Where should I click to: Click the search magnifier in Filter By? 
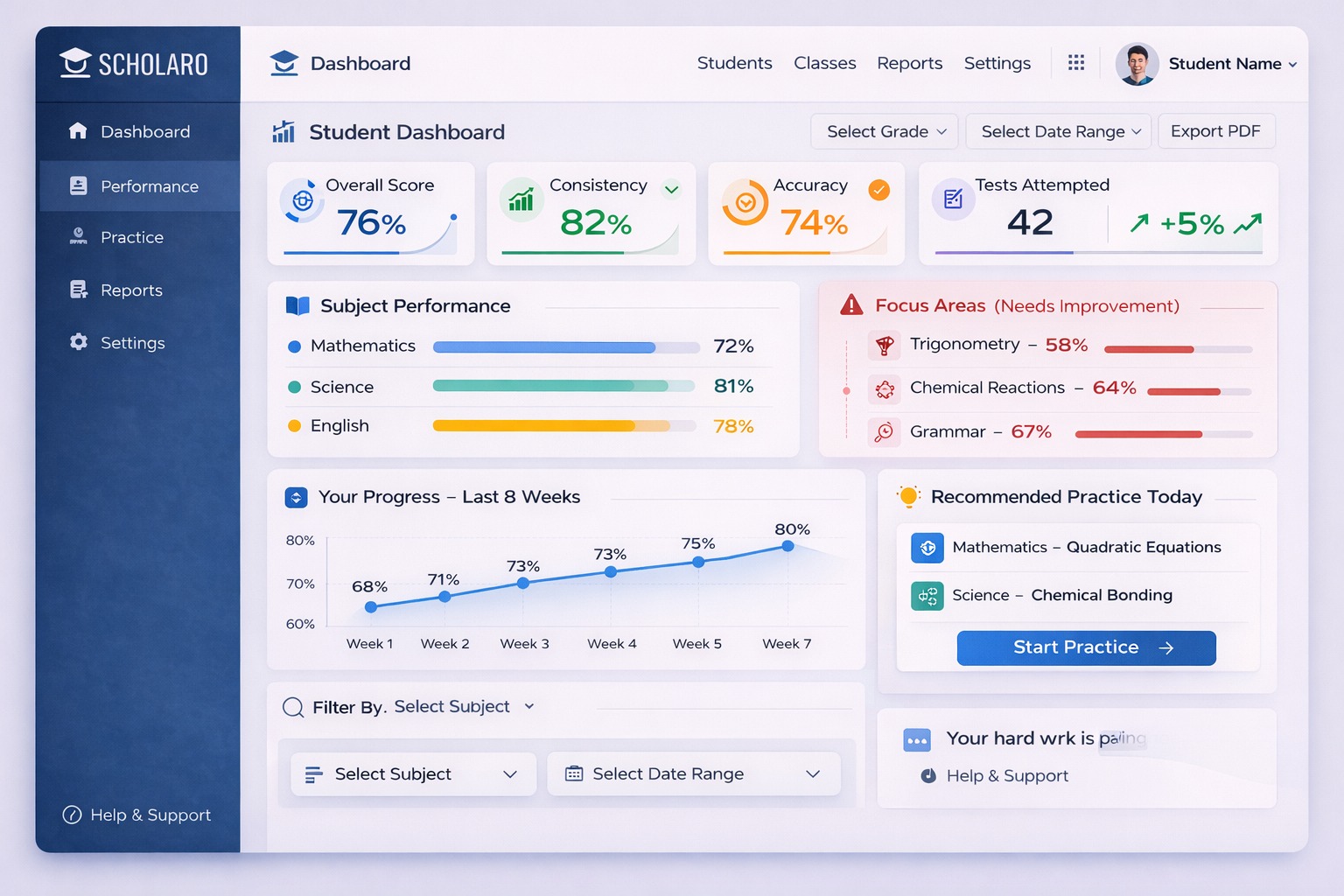click(292, 706)
